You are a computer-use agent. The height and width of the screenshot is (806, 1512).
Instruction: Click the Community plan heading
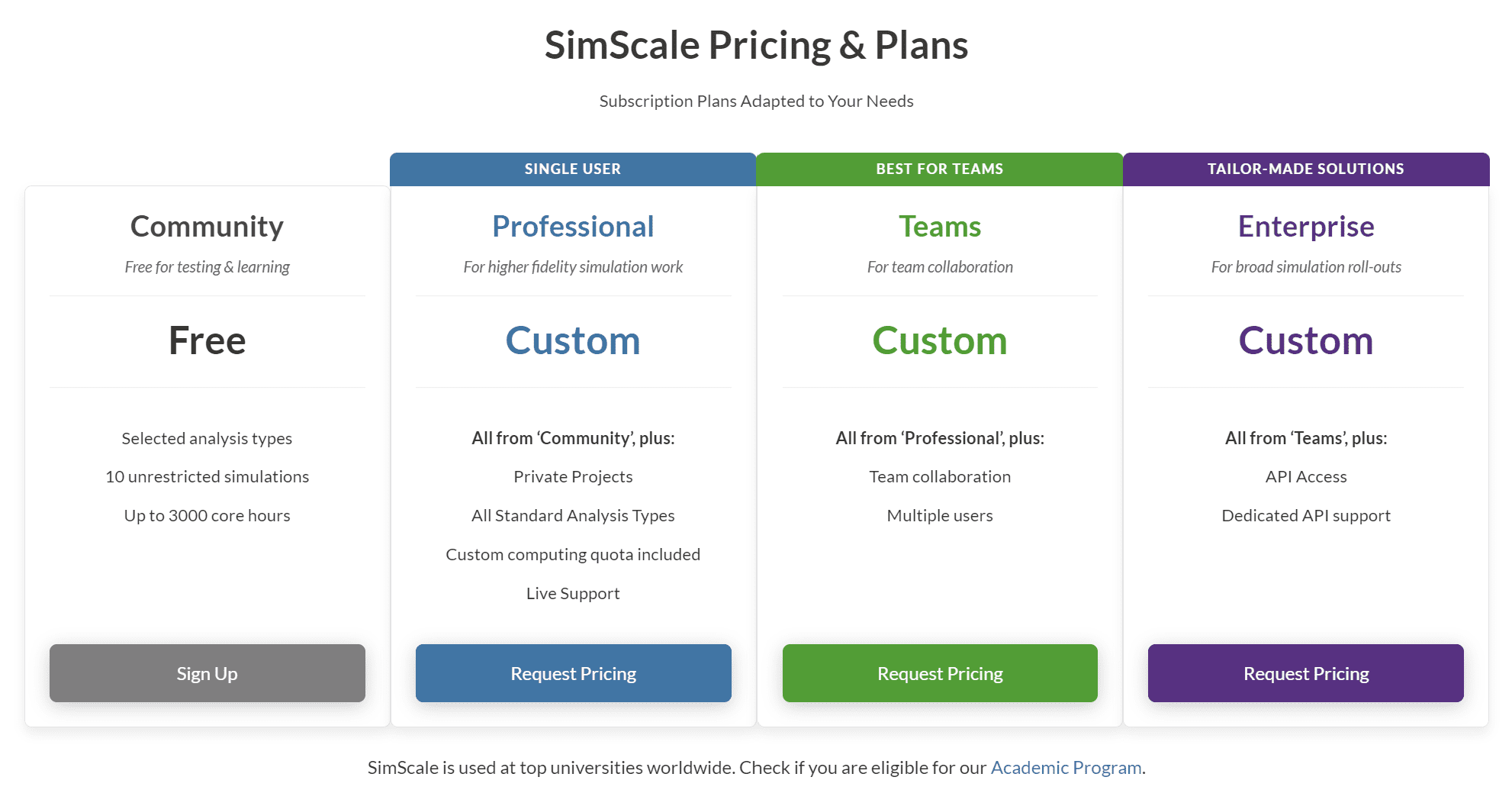pyautogui.click(x=207, y=227)
